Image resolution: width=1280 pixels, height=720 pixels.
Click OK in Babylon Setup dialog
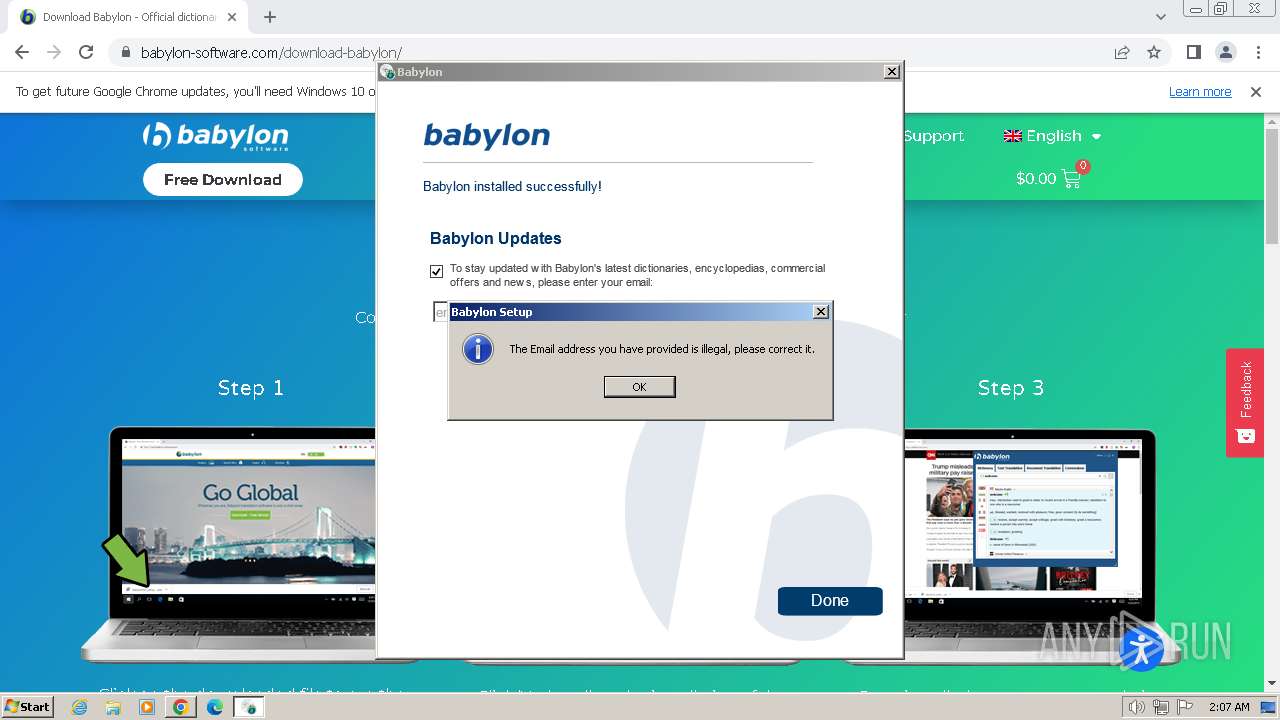coord(639,387)
